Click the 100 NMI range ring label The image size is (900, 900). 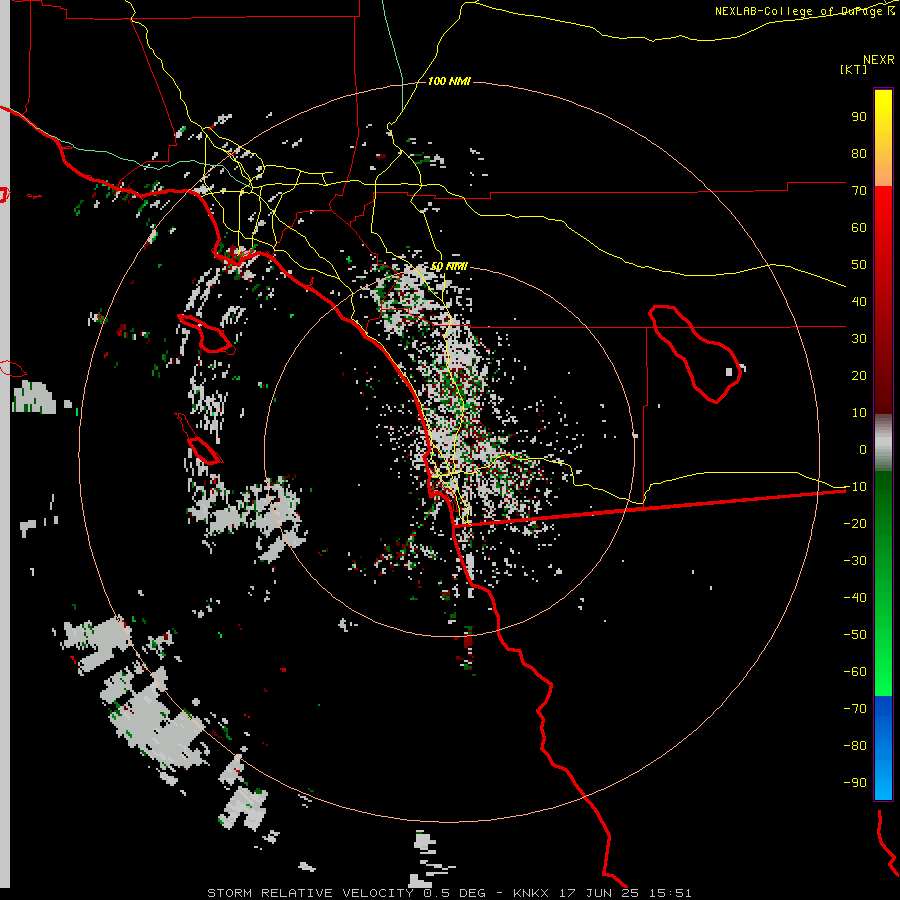(449, 82)
